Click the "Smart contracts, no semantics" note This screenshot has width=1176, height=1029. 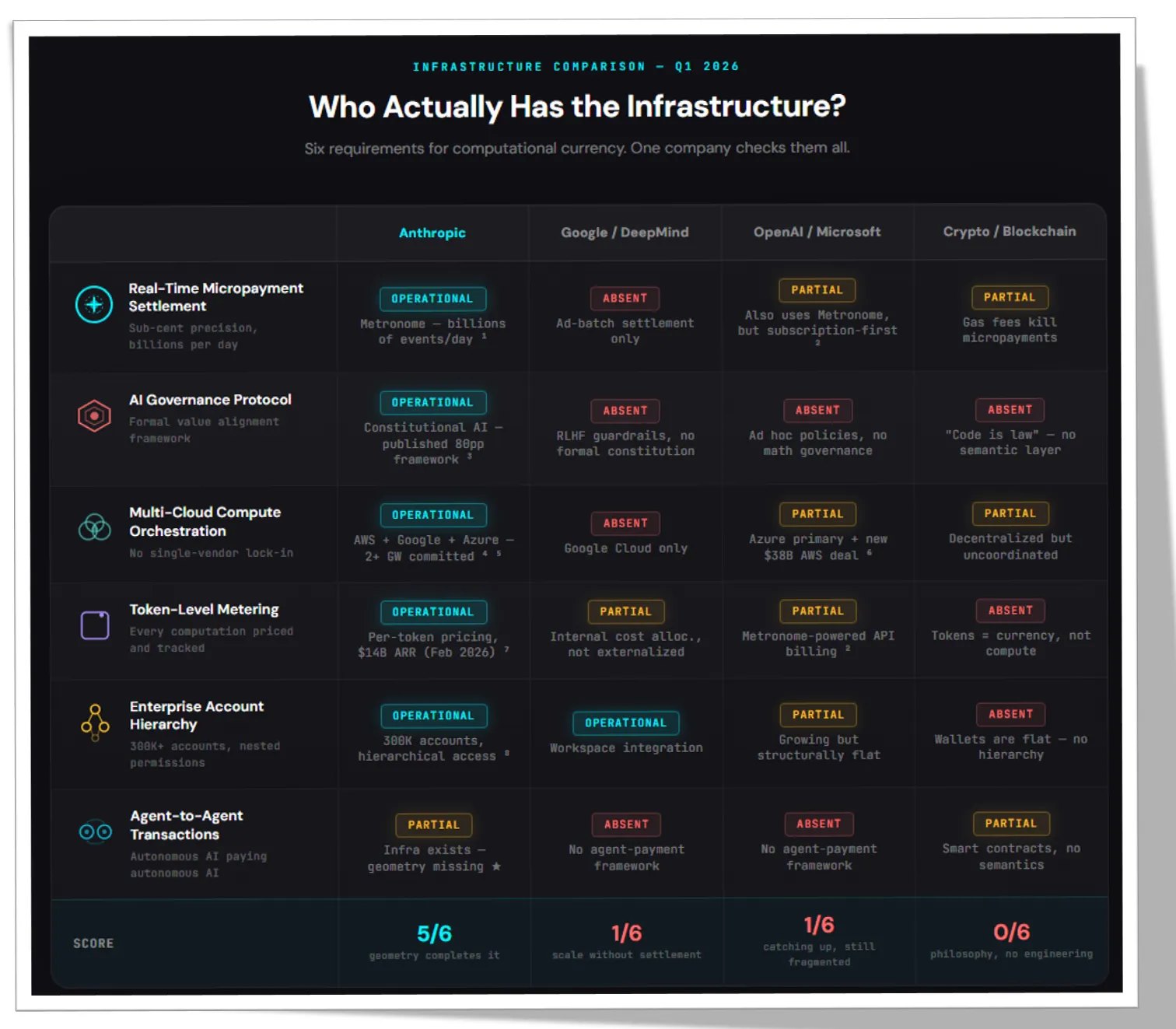1011,856
